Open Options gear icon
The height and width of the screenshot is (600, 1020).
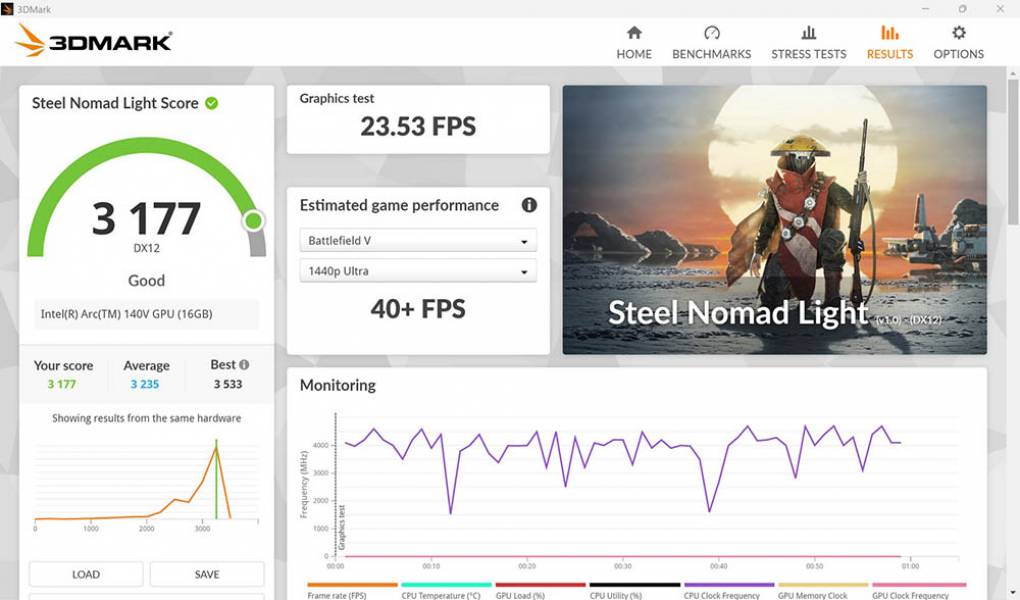click(958, 33)
